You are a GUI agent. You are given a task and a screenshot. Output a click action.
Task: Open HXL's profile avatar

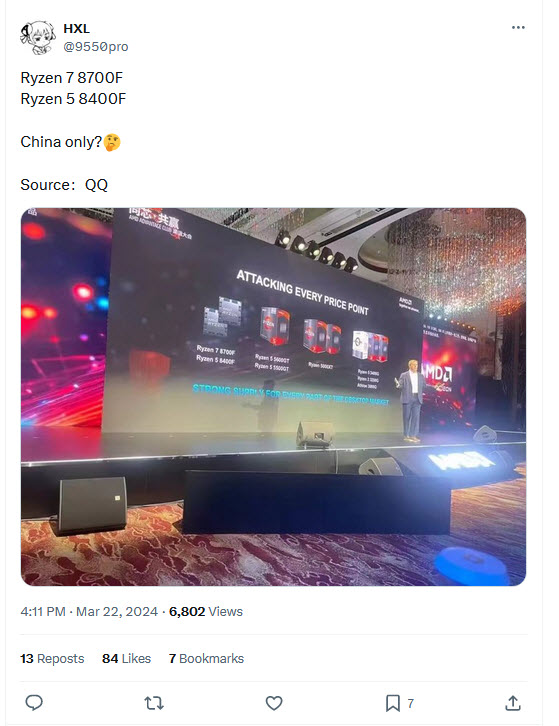click(37, 38)
